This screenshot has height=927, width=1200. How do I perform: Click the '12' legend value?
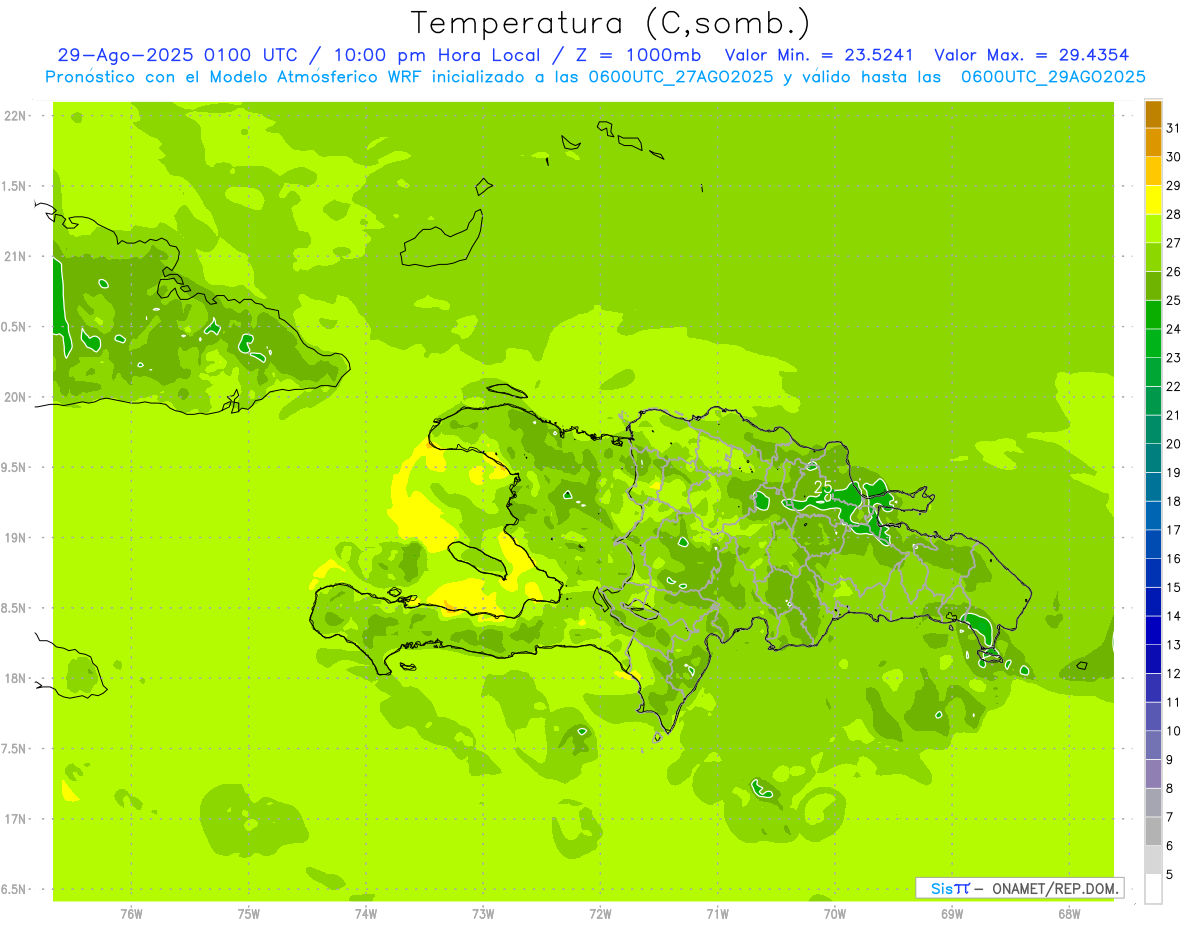tap(1173, 673)
